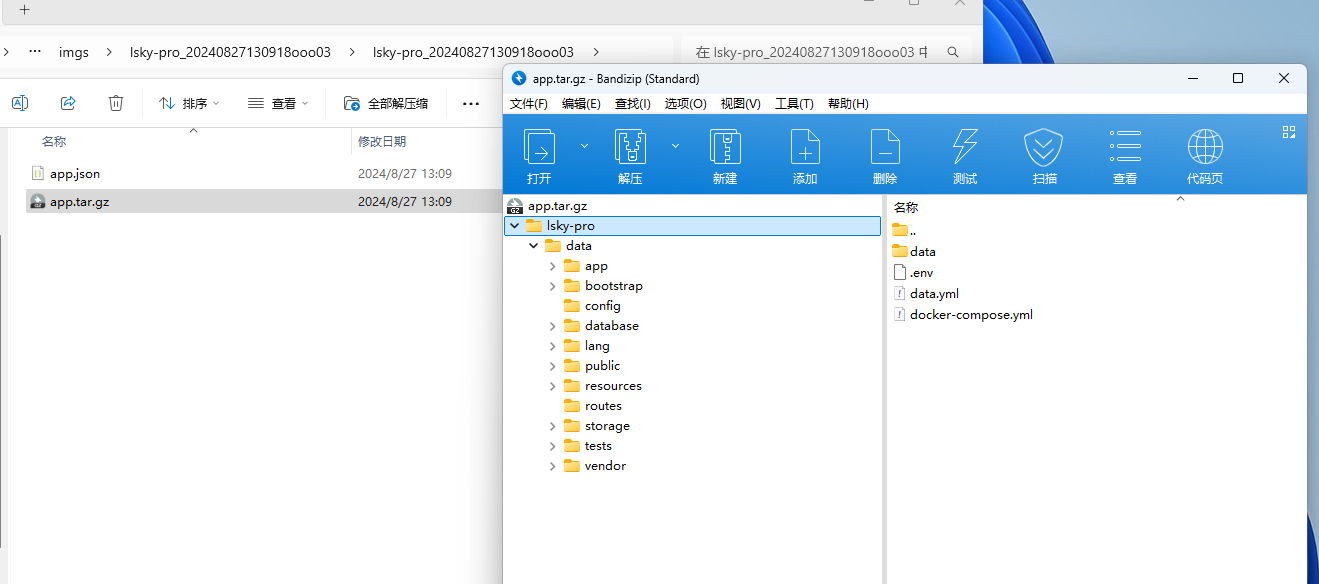This screenshot has width=1319, height=584.
Task: Open the File (文件) menu
Action: (529, 104)
